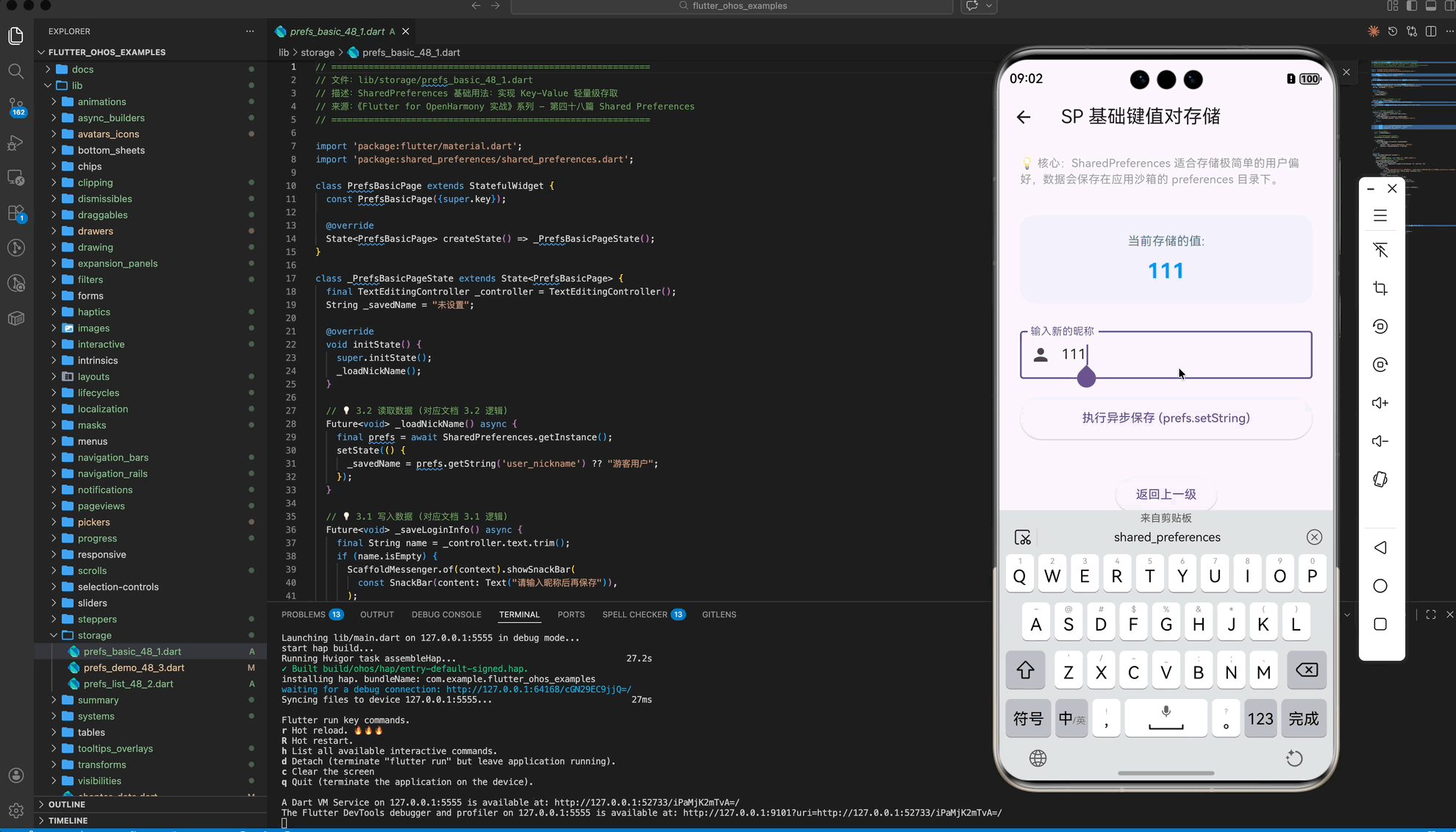The width and height of the screenshot is (1456, 832).
Task: Expand the OUTLINE section
Action: click(66, 804)
